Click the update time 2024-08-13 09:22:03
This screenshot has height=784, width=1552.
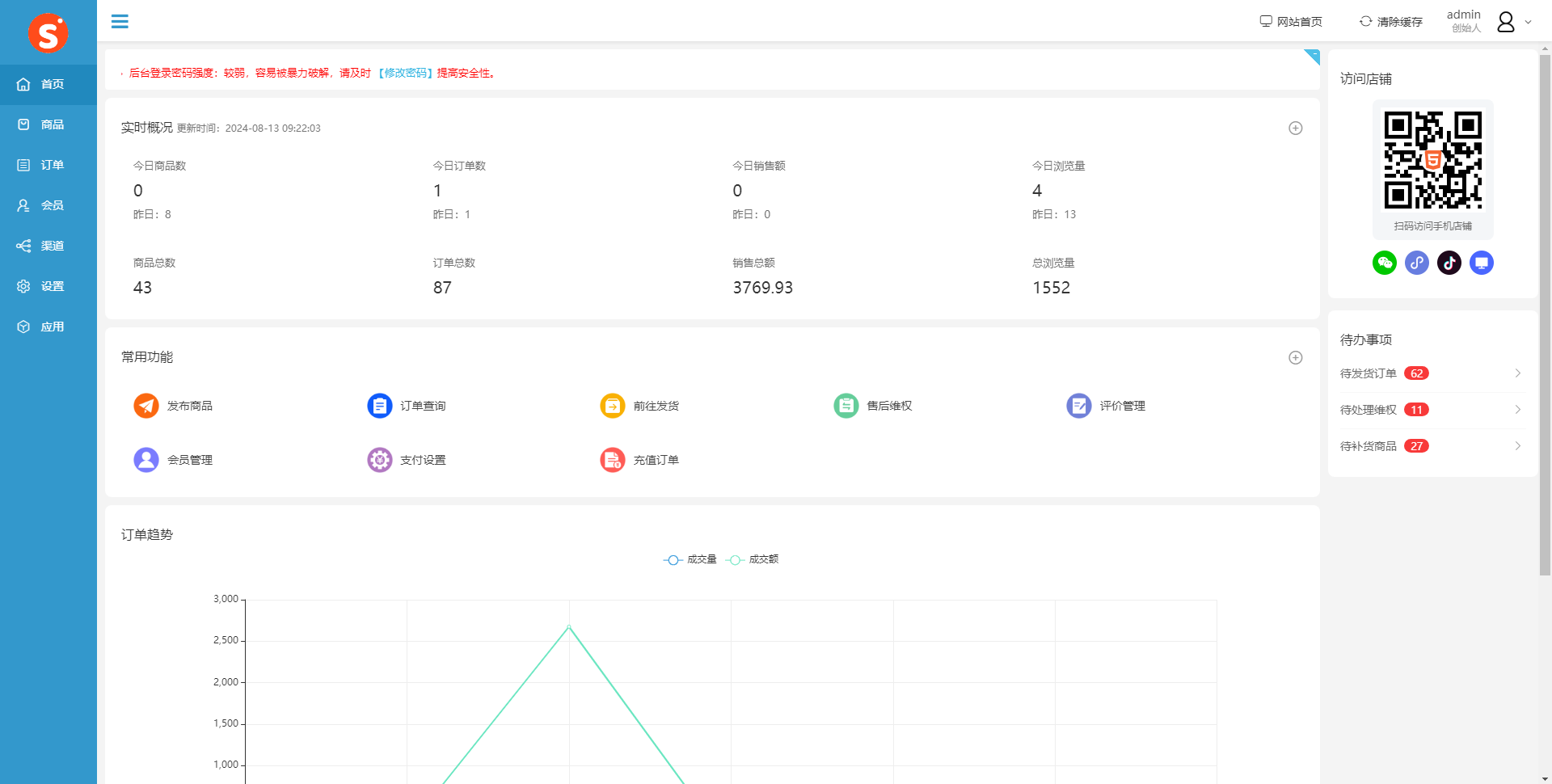click(272, 129)
